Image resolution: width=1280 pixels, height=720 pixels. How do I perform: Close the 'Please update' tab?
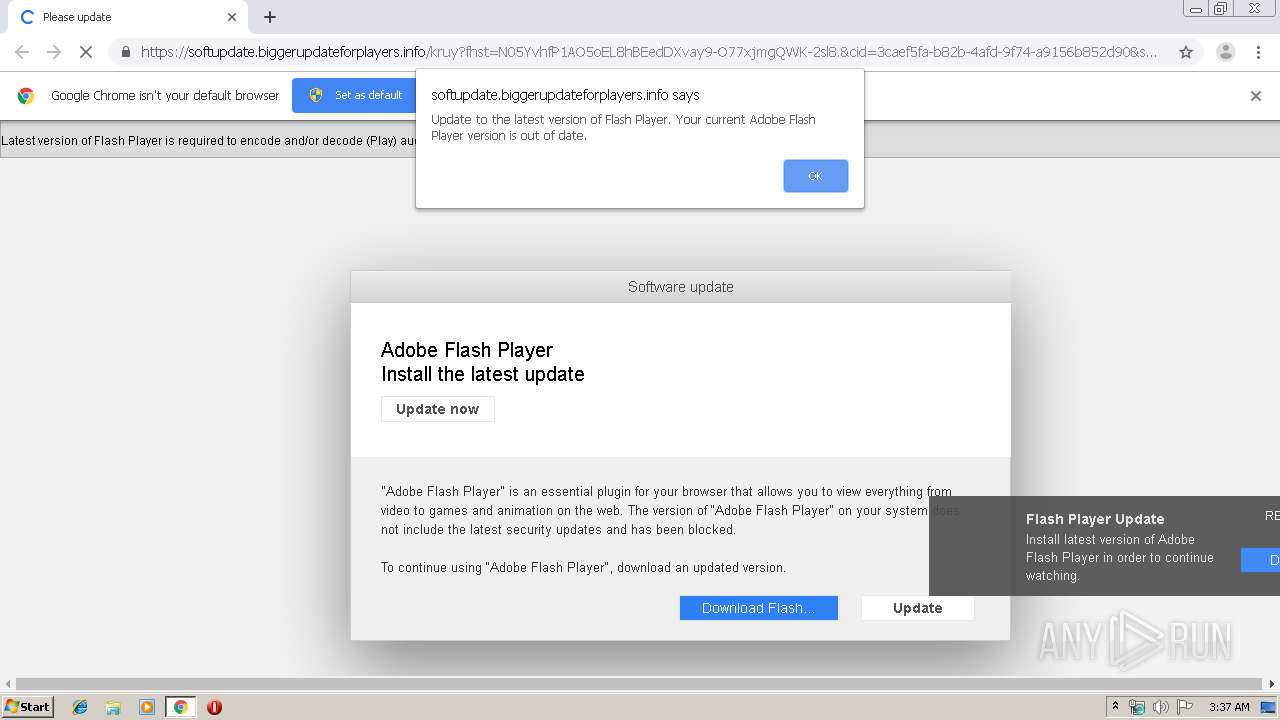tap(232, 17)
